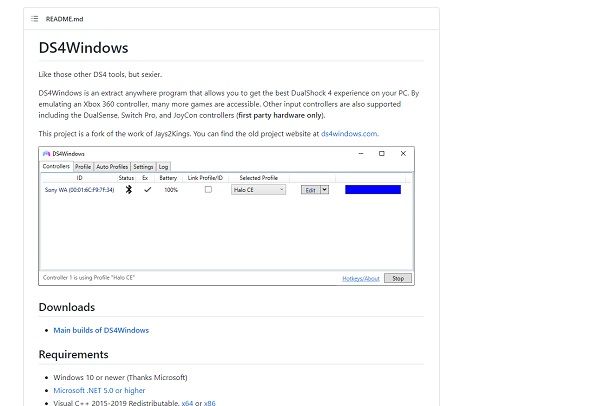Open the x86 redistributable link
Screen dimensions: 610x406
click(210, 403)
